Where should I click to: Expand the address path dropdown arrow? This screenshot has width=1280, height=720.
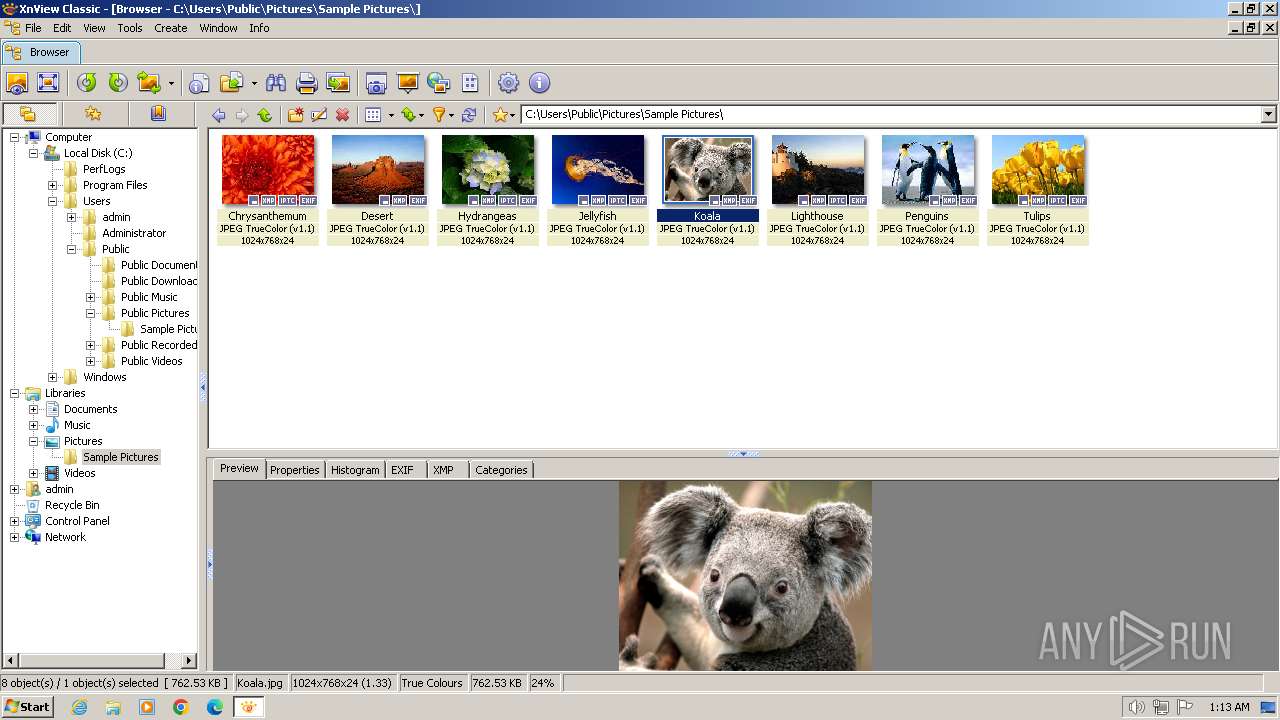[x=1268, y=114]
